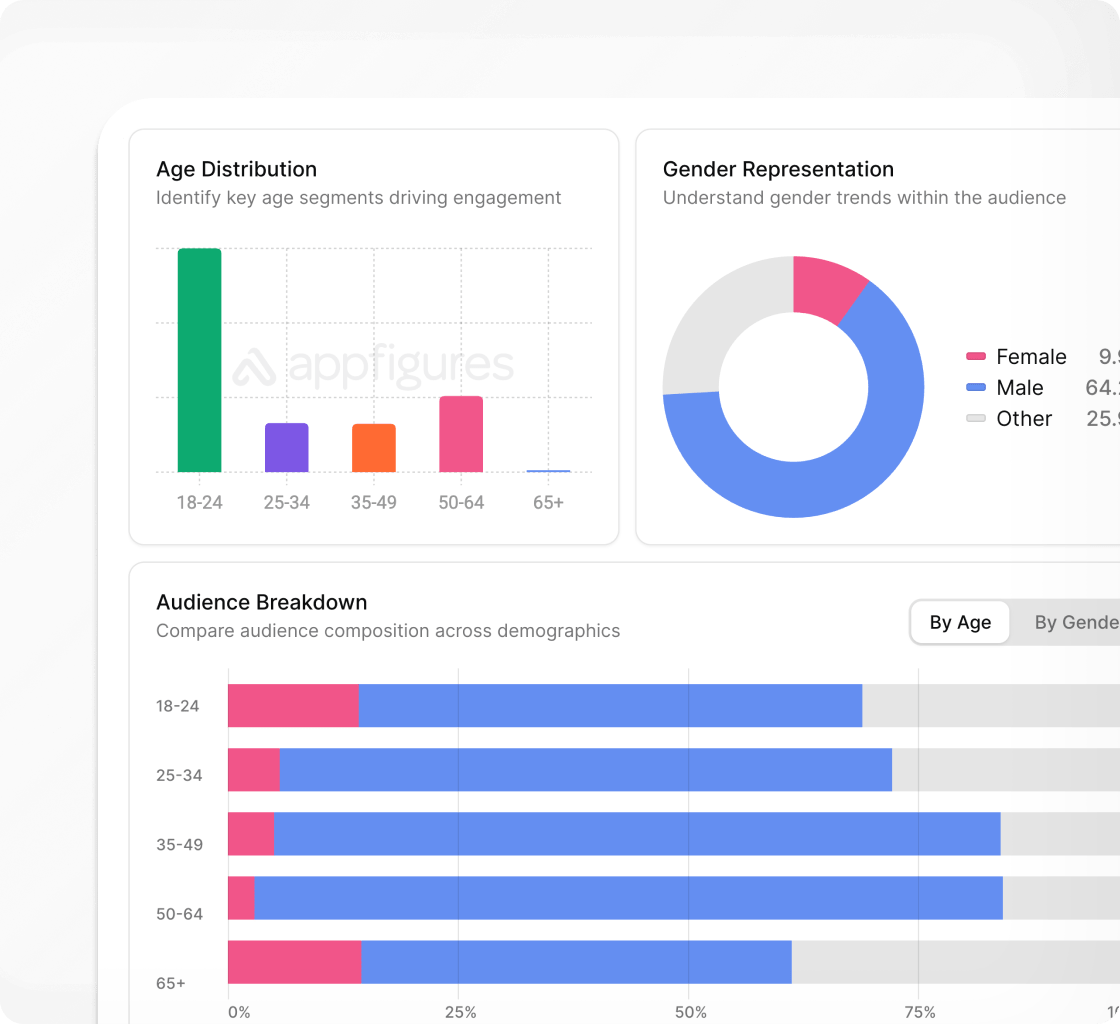Click the 65+ label under bar chart
This screenshot has height=1024, width=1120.
(x=548, y=502)
